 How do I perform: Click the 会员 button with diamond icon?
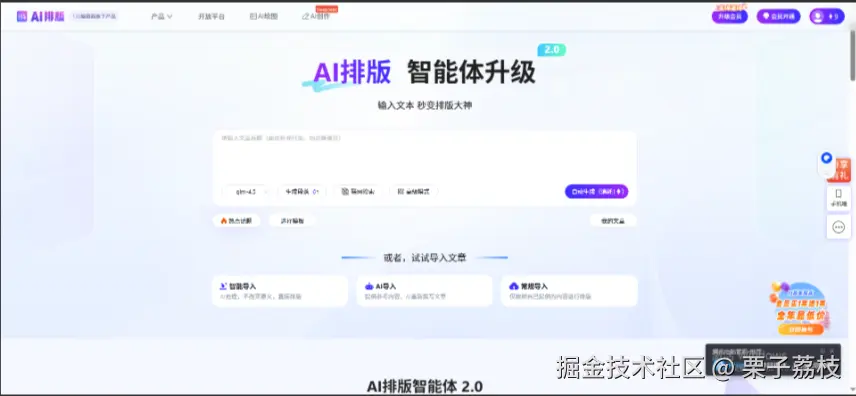[x=778, y=16]
